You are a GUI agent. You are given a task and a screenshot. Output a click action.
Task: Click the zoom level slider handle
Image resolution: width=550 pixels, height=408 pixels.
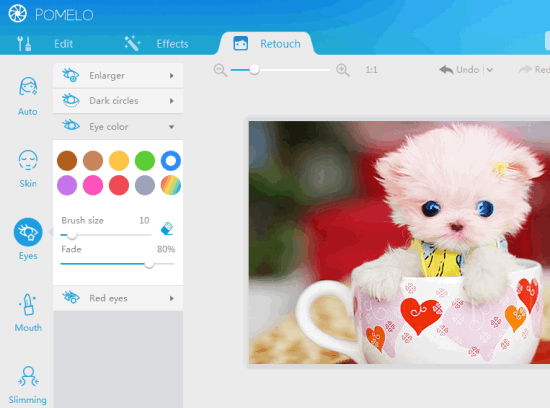tap(254, 70)
